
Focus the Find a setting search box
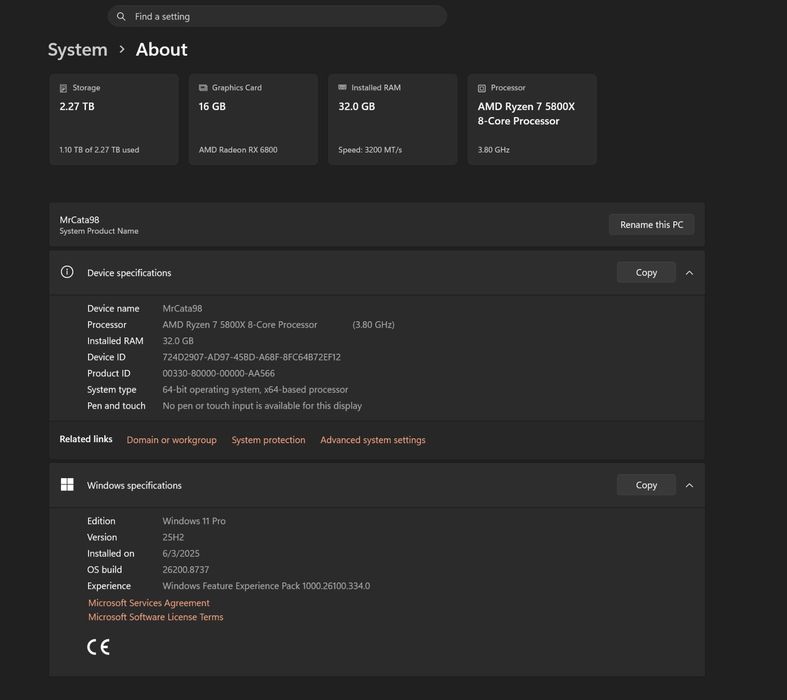[x=277, y=17]
